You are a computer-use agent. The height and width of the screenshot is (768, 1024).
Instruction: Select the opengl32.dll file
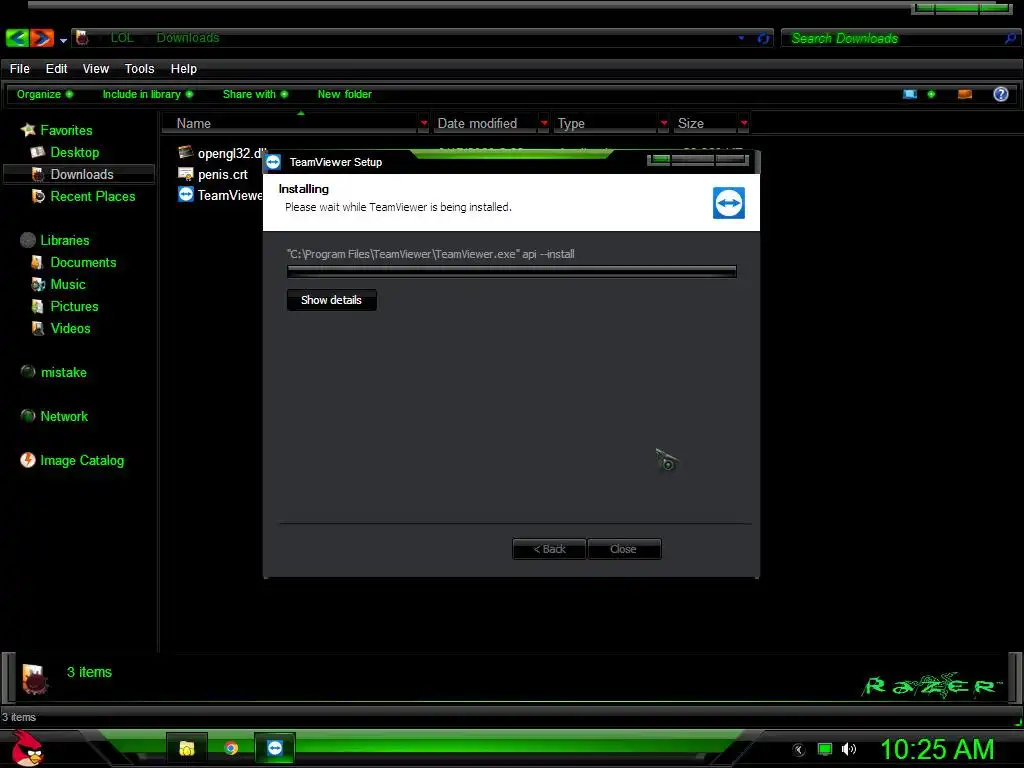click(x=221, y=153)
